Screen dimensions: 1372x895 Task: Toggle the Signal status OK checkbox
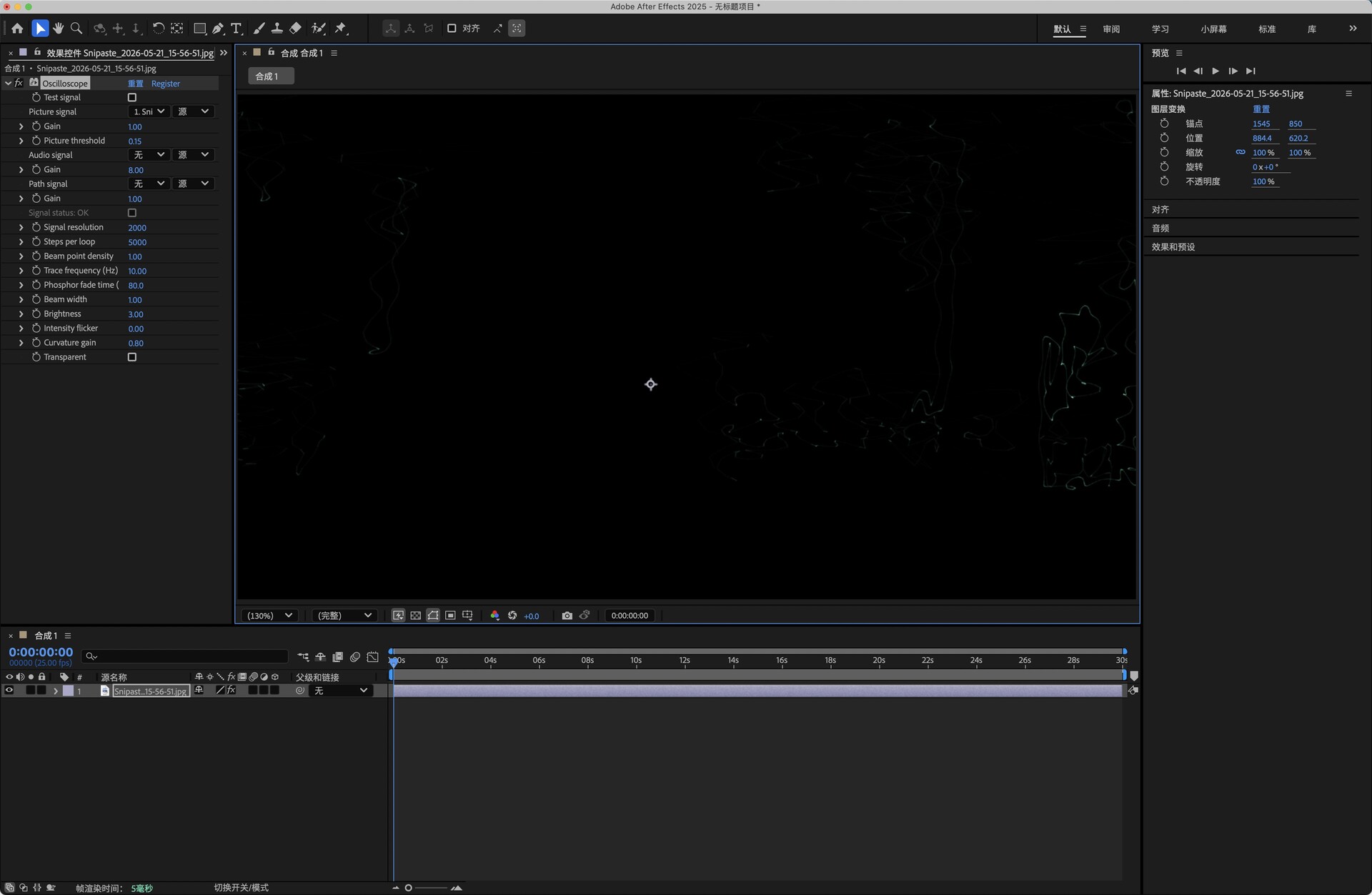(x=132, y=213)
